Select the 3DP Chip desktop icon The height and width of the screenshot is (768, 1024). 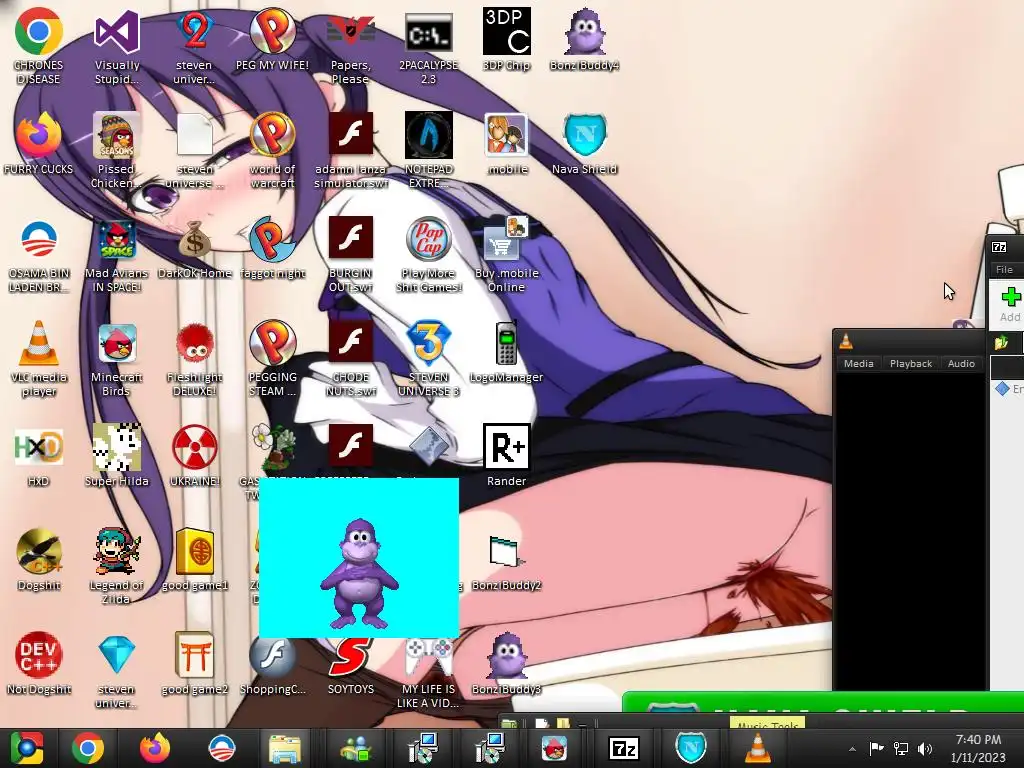(506, 31)
